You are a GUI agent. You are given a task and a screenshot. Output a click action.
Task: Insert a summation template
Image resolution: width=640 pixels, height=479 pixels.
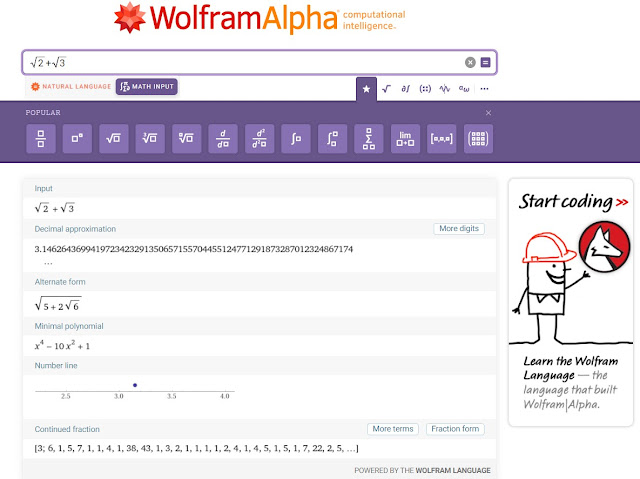[x=369, y=139]
